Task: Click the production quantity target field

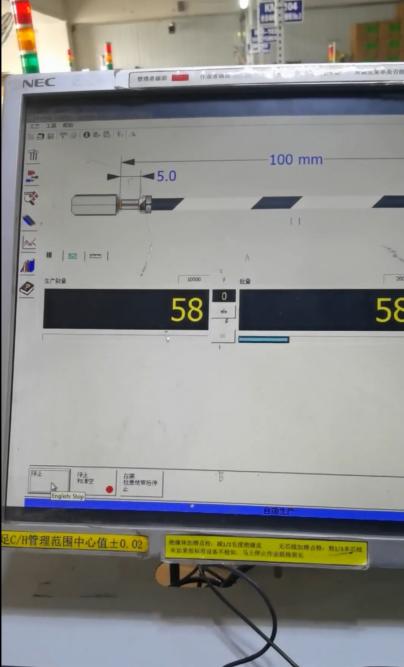Action: tap(193, 279)
